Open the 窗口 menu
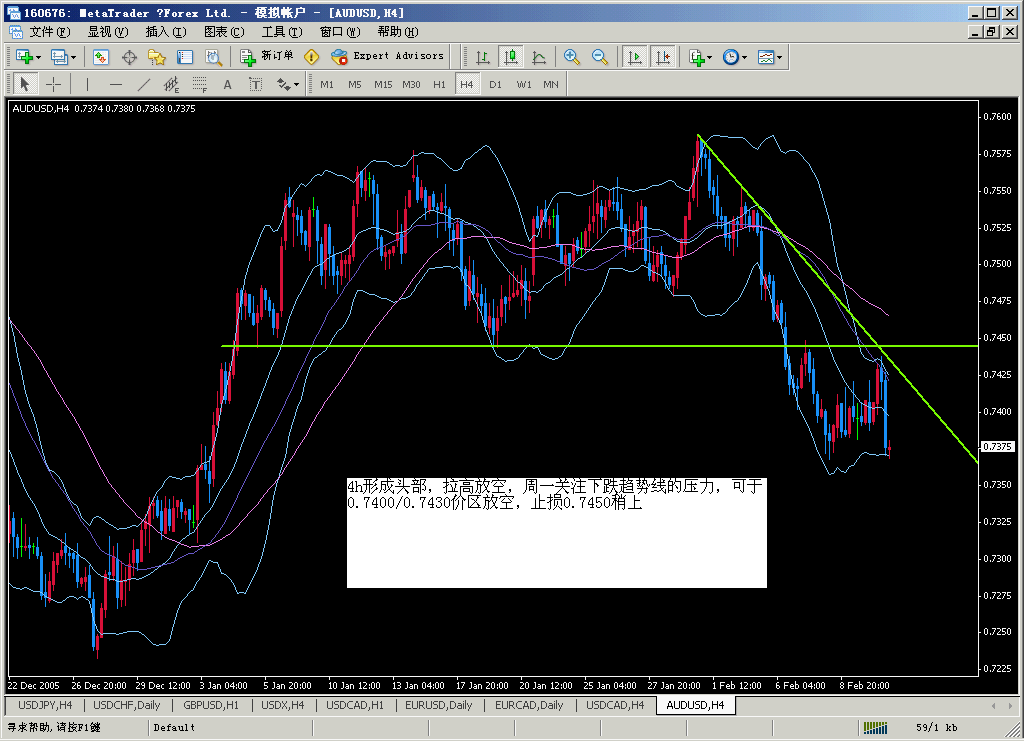 (340, 31)
